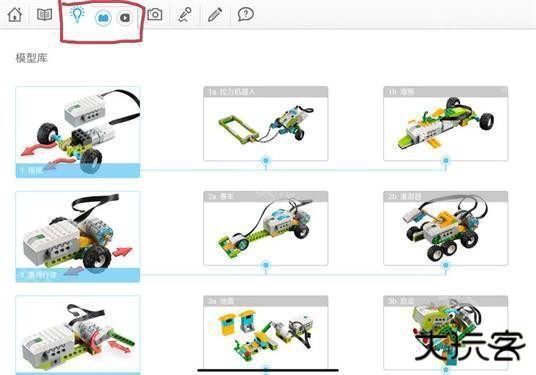This screenshot has height=375, width=536.
Task: Select the lightbulb design library icon
Action: [x=77, y=14]
